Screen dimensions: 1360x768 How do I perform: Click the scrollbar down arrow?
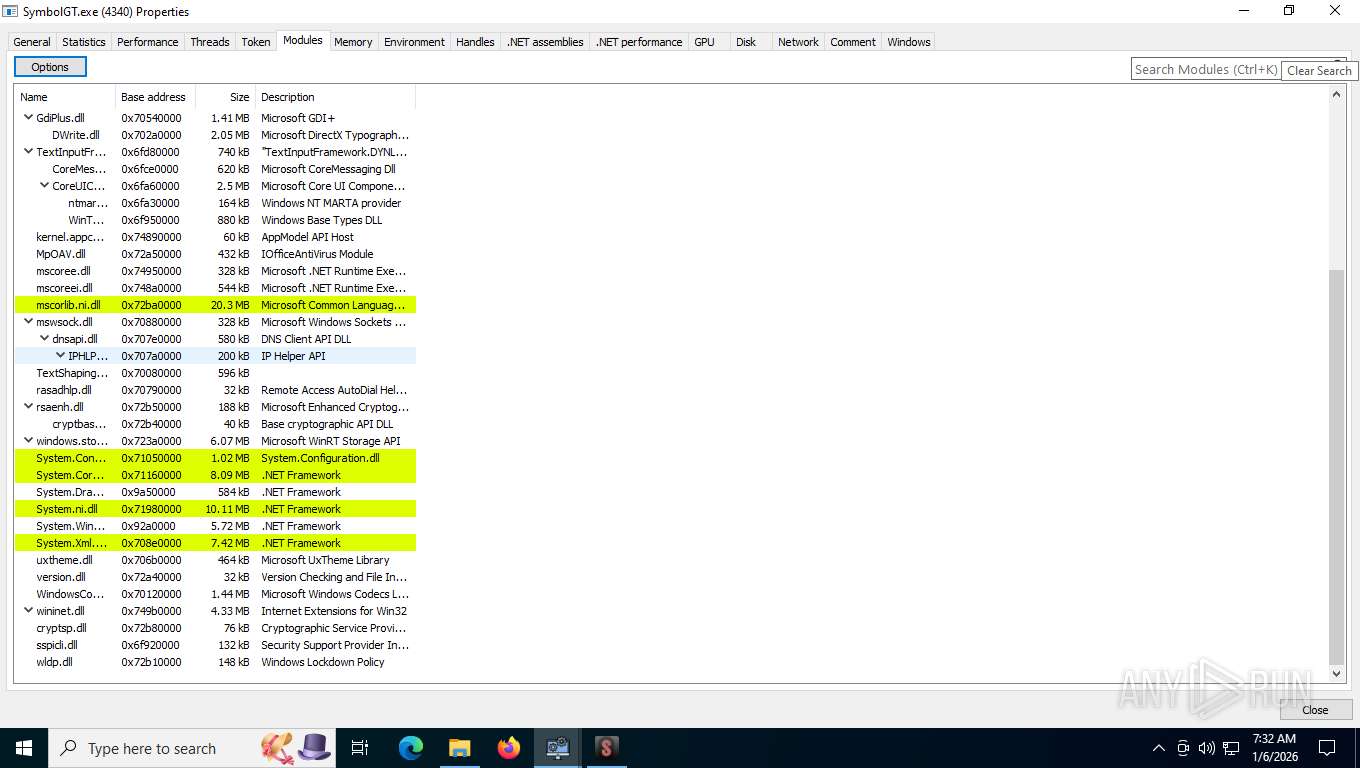click(1337, 675)
